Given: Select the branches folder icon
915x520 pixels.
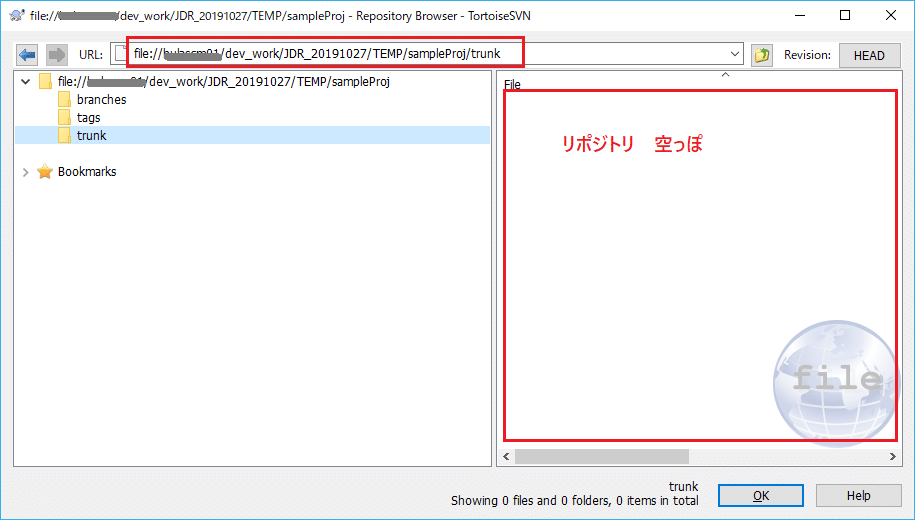Looking at the screenshot, I should (x=64, y=100).
